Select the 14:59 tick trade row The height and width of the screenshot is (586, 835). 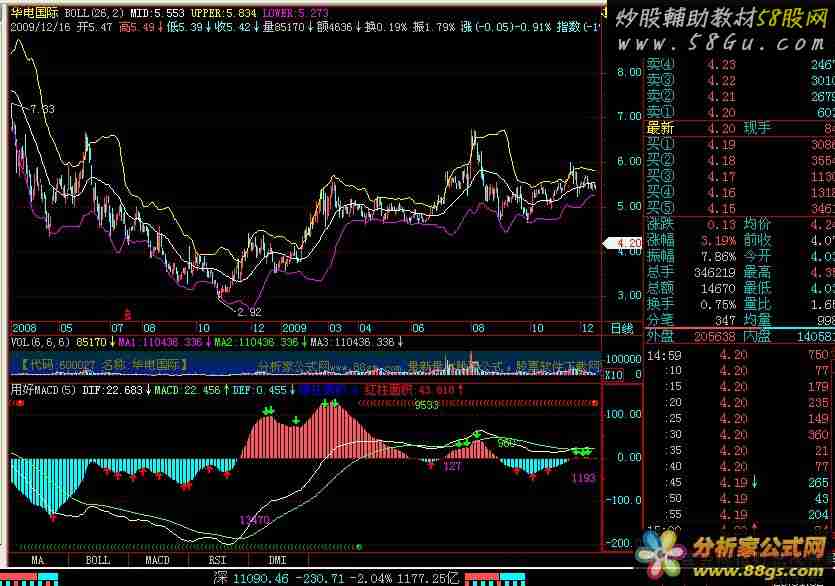pyautogui.click(x=740, y=355)
